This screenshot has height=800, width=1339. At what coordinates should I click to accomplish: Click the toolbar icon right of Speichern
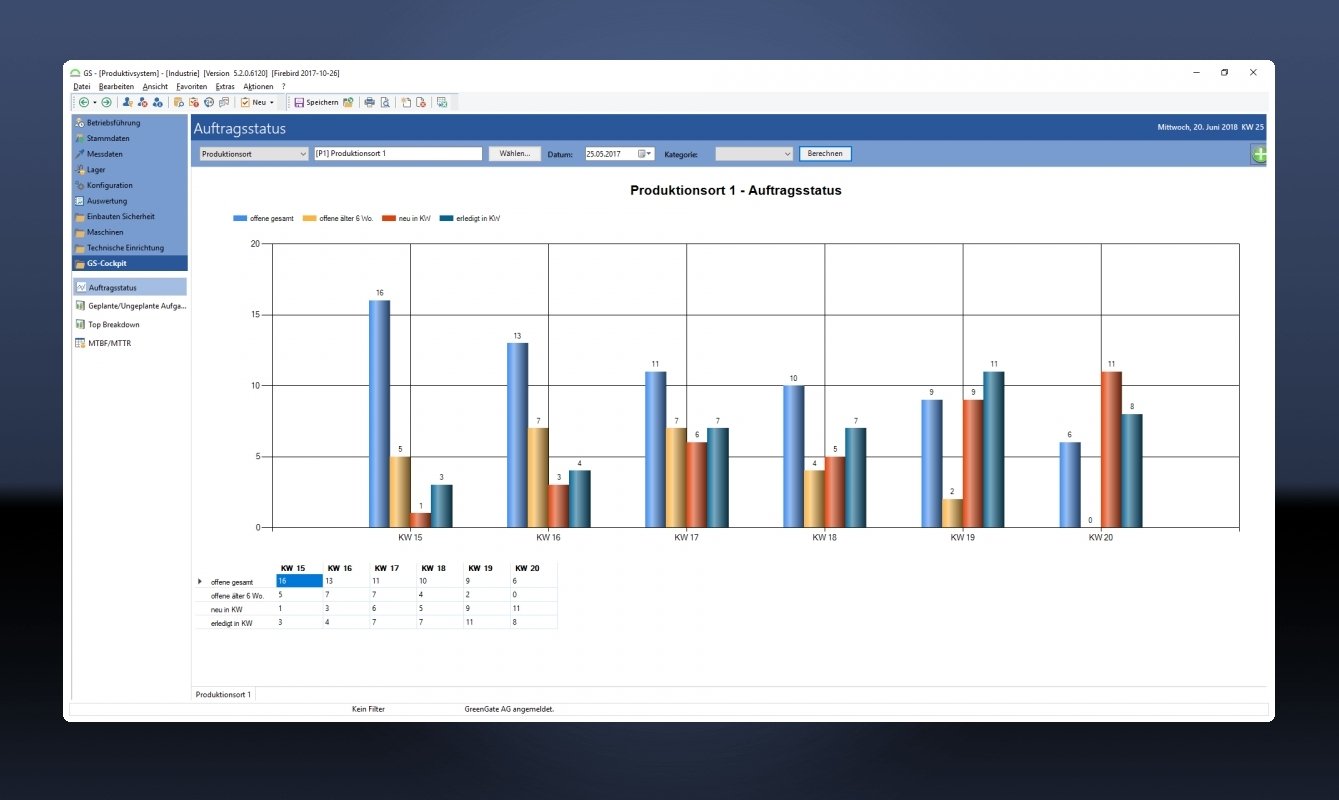click(x=348, y=102)
